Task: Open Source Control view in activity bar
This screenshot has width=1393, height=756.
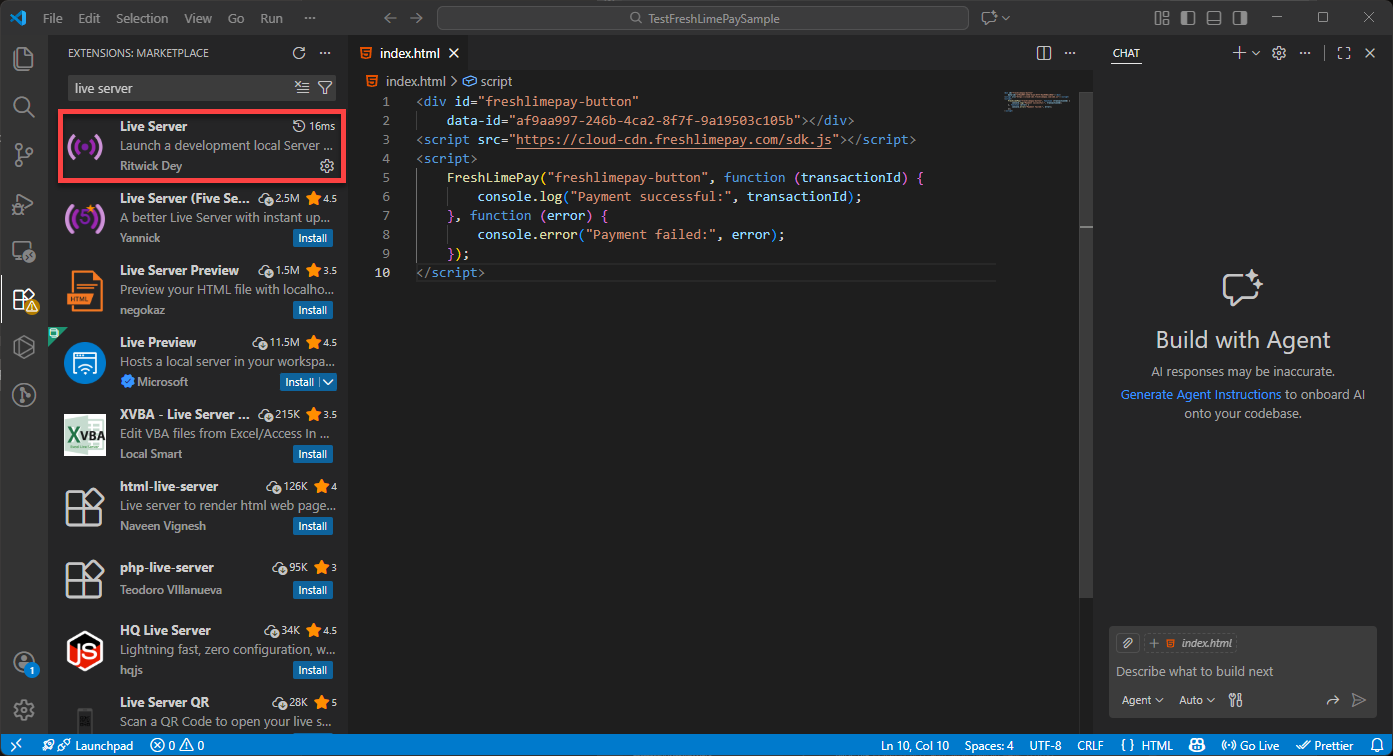Action: 24,154
